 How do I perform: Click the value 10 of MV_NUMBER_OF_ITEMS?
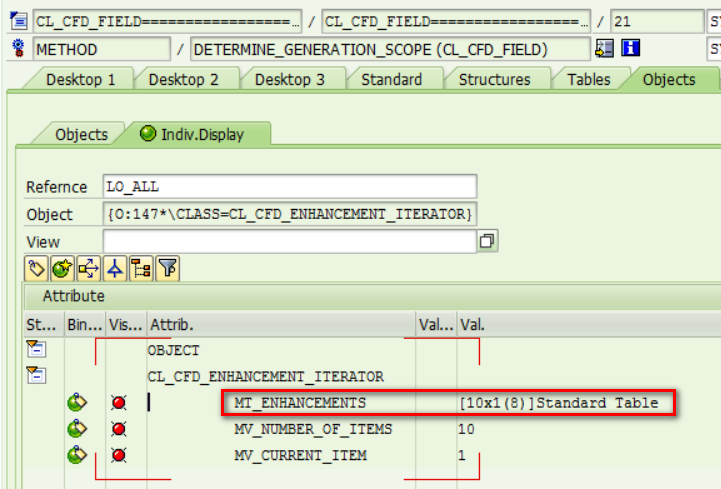click(466, 429)
